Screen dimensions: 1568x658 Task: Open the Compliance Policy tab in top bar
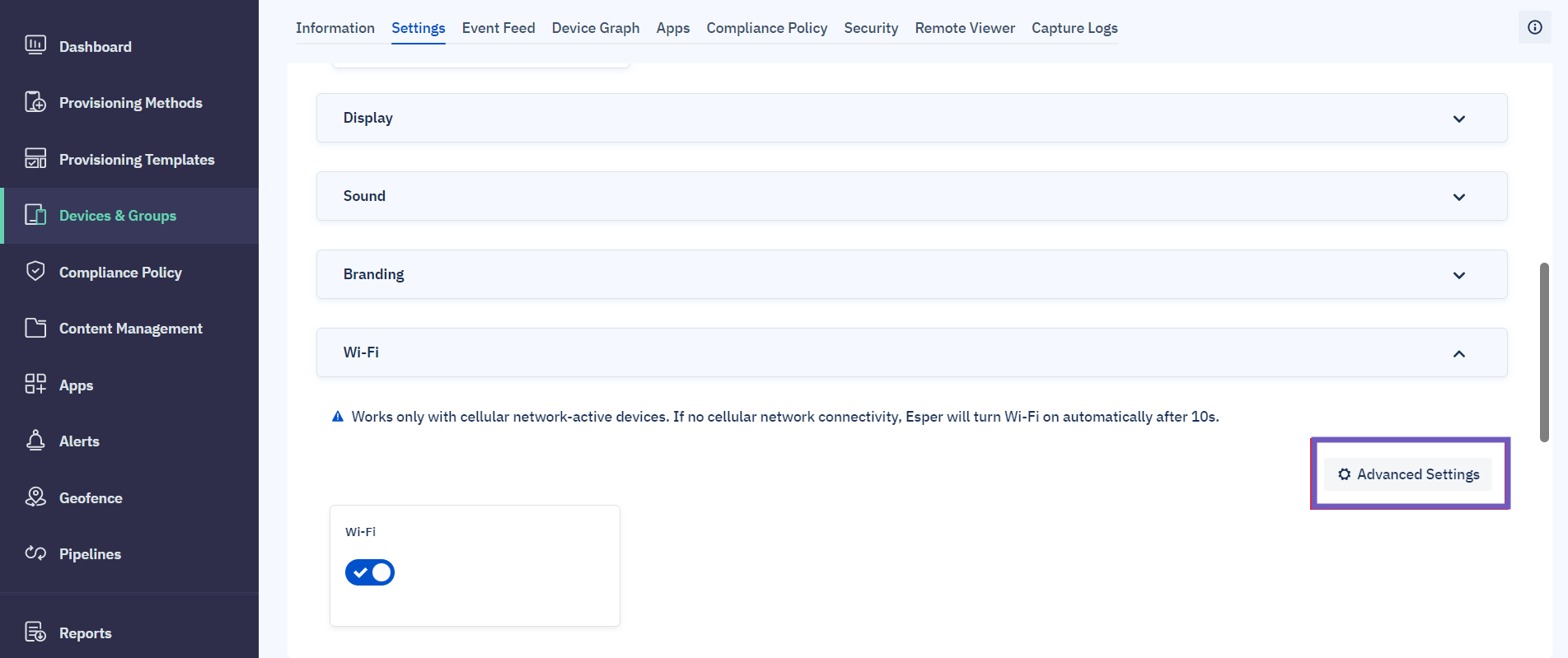(767, 28)
